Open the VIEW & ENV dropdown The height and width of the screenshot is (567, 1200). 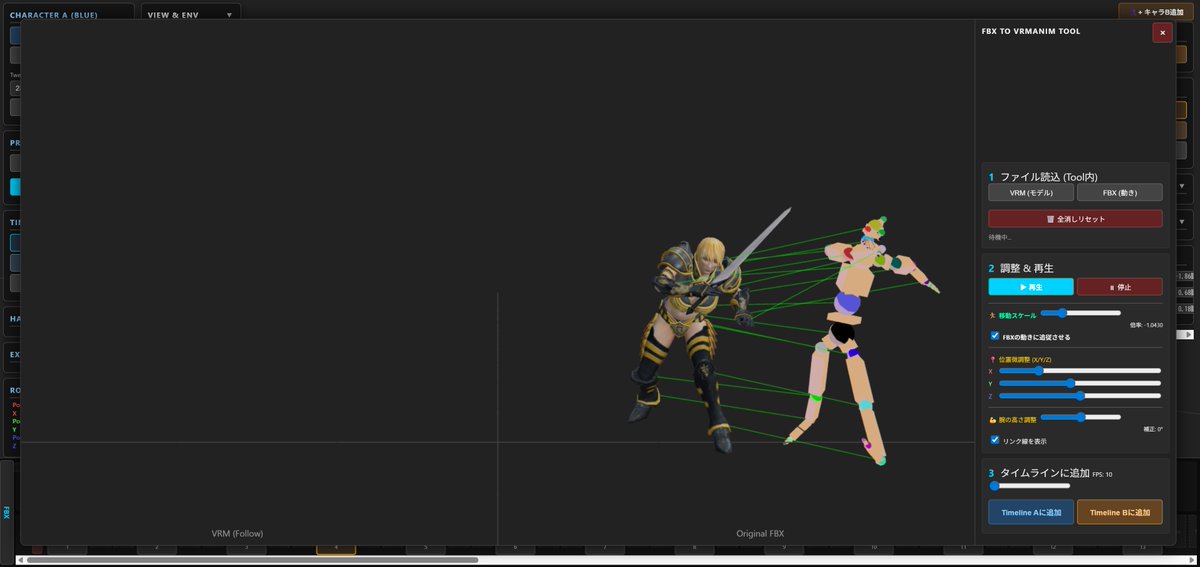pyautogui.click(x=190, y=15)
